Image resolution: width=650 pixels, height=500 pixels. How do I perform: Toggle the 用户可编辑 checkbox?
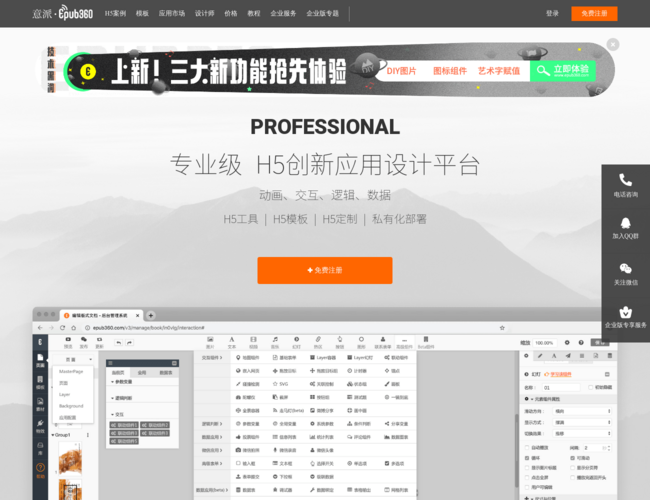coord(527,487)
